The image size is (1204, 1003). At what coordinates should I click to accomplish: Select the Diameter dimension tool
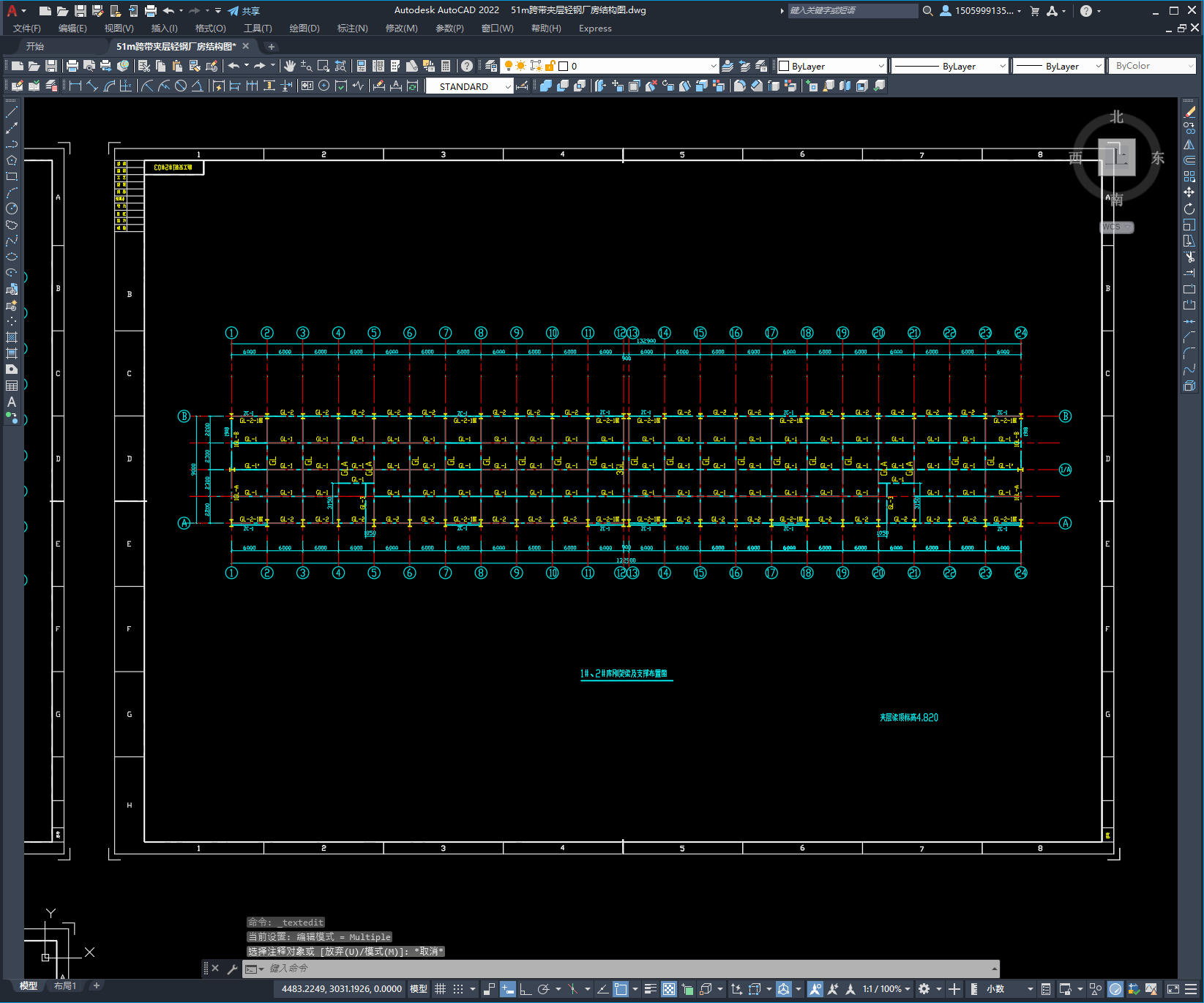coord(181,86)
